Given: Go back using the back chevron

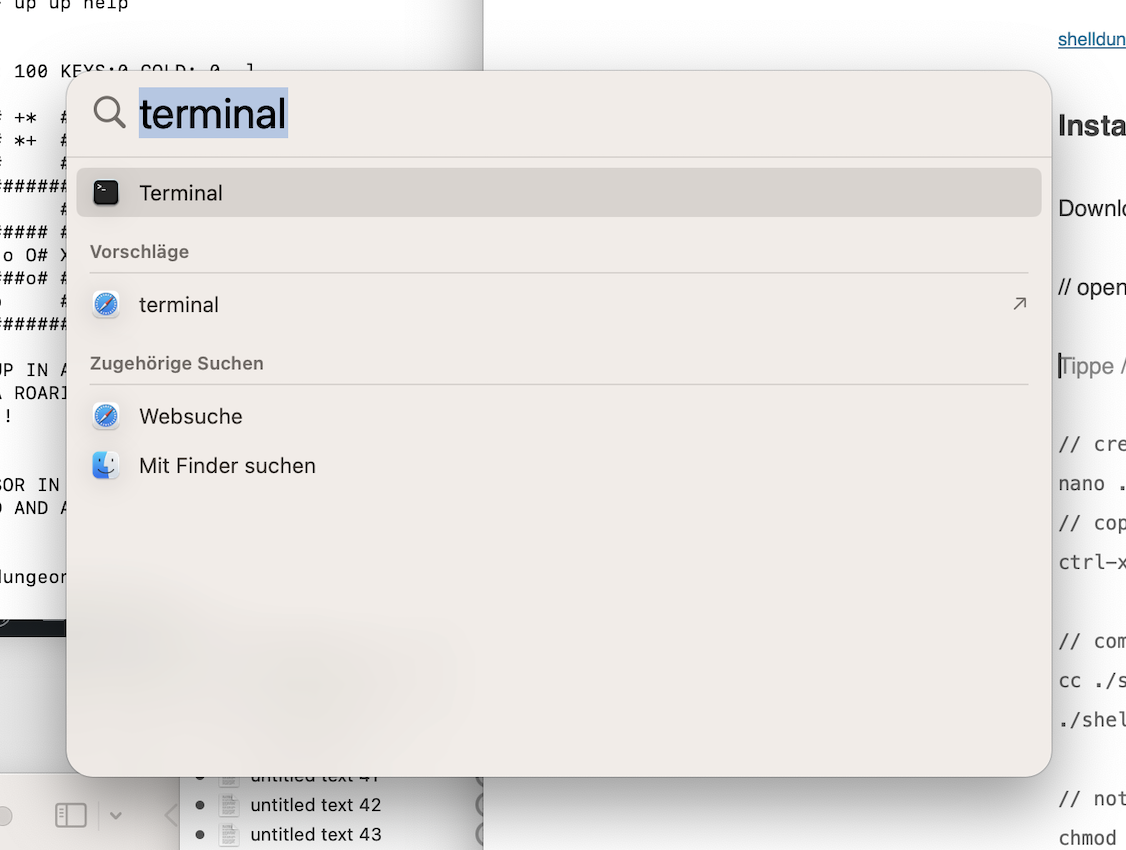Looking at the screenshot, I should pyautogui.click(x=170, y=816).
